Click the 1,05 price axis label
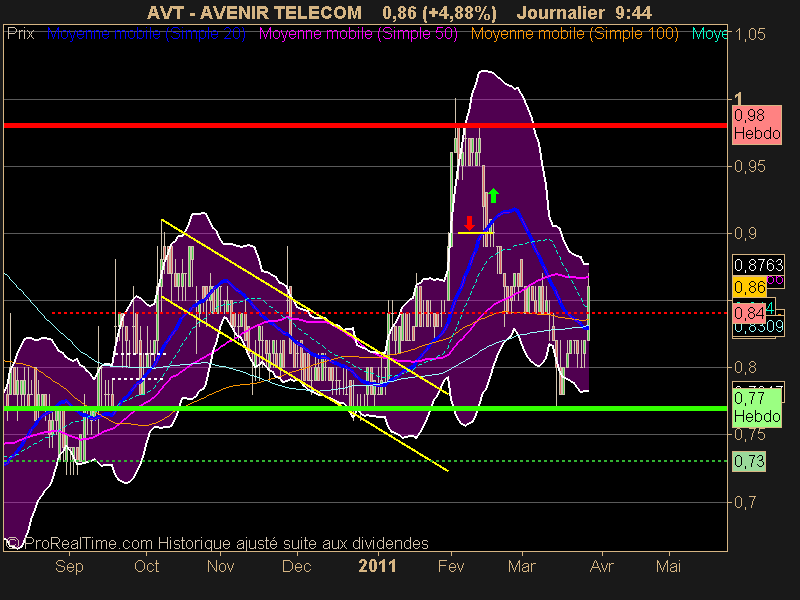800x600 pixels. click(750, 34)
